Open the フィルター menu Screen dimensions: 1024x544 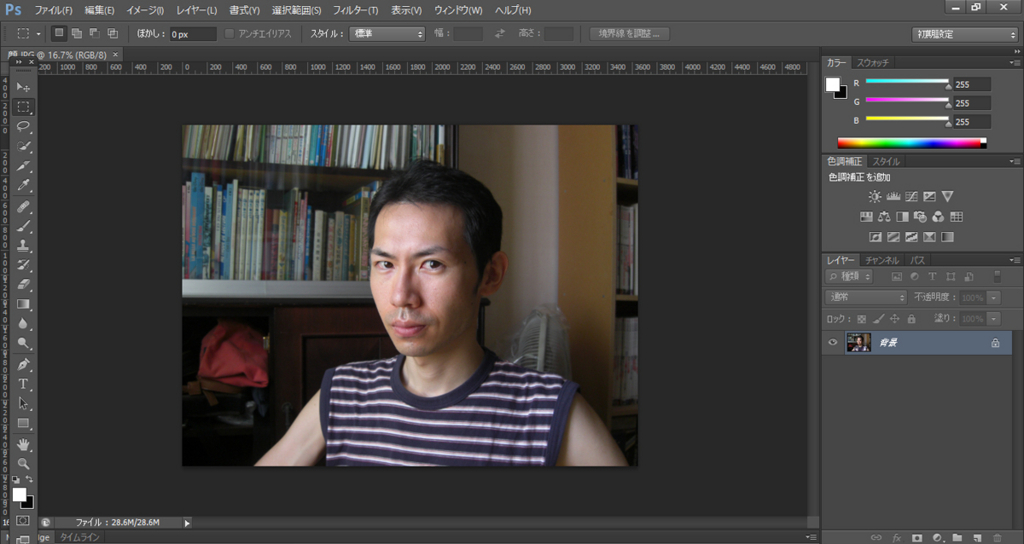(x=355, y=10)
